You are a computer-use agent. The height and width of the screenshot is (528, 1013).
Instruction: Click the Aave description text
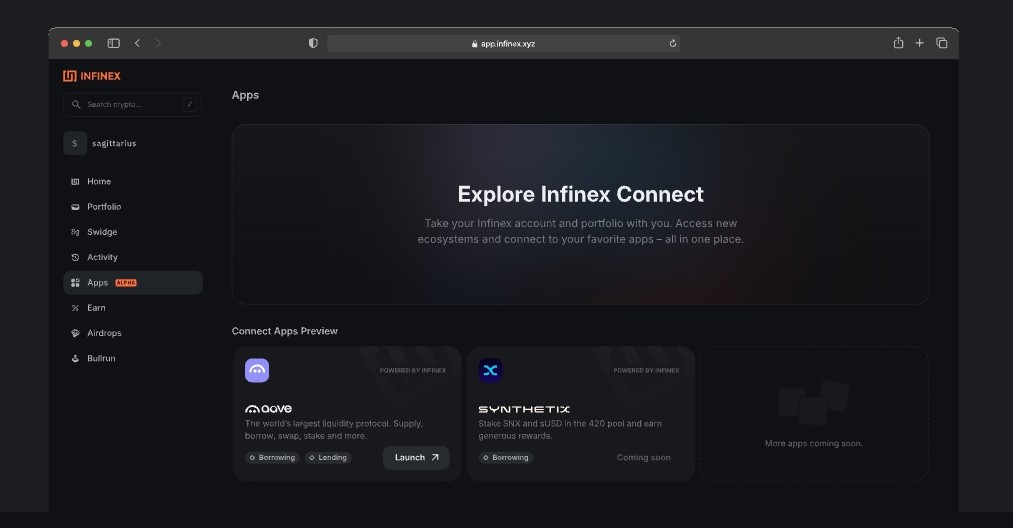point(333,430)
